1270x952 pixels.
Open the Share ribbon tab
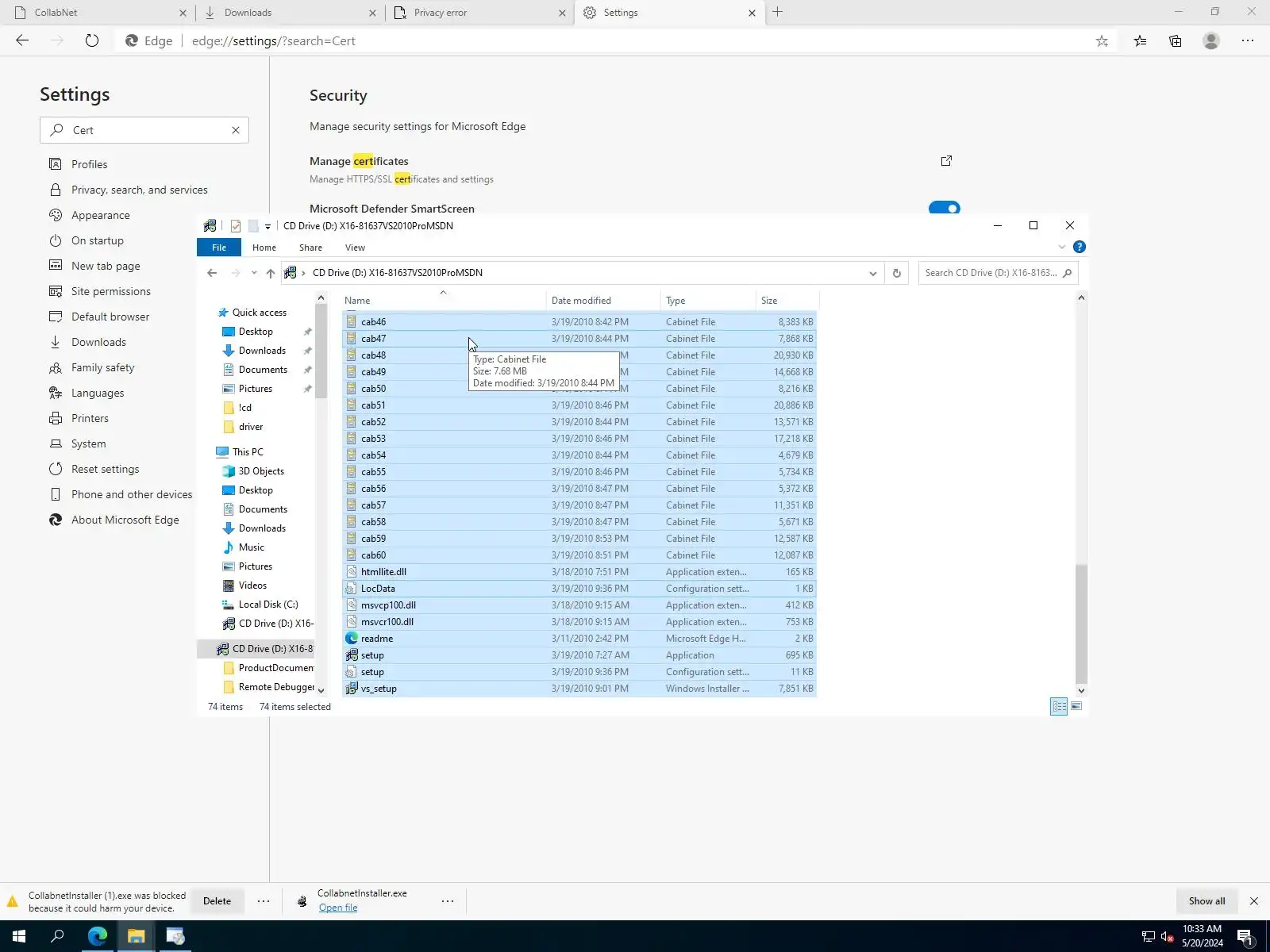click(310, 248)
